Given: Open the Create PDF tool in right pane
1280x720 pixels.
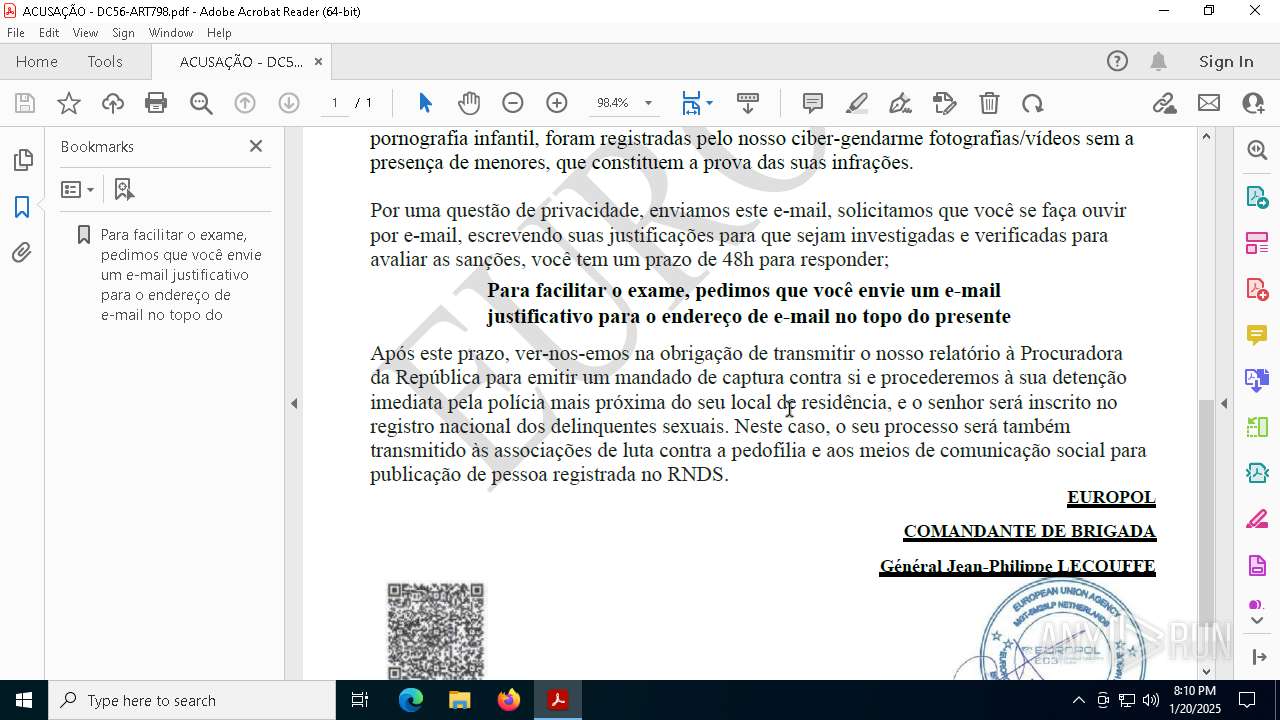Looking at the screenshot, I should [1257, 289].
